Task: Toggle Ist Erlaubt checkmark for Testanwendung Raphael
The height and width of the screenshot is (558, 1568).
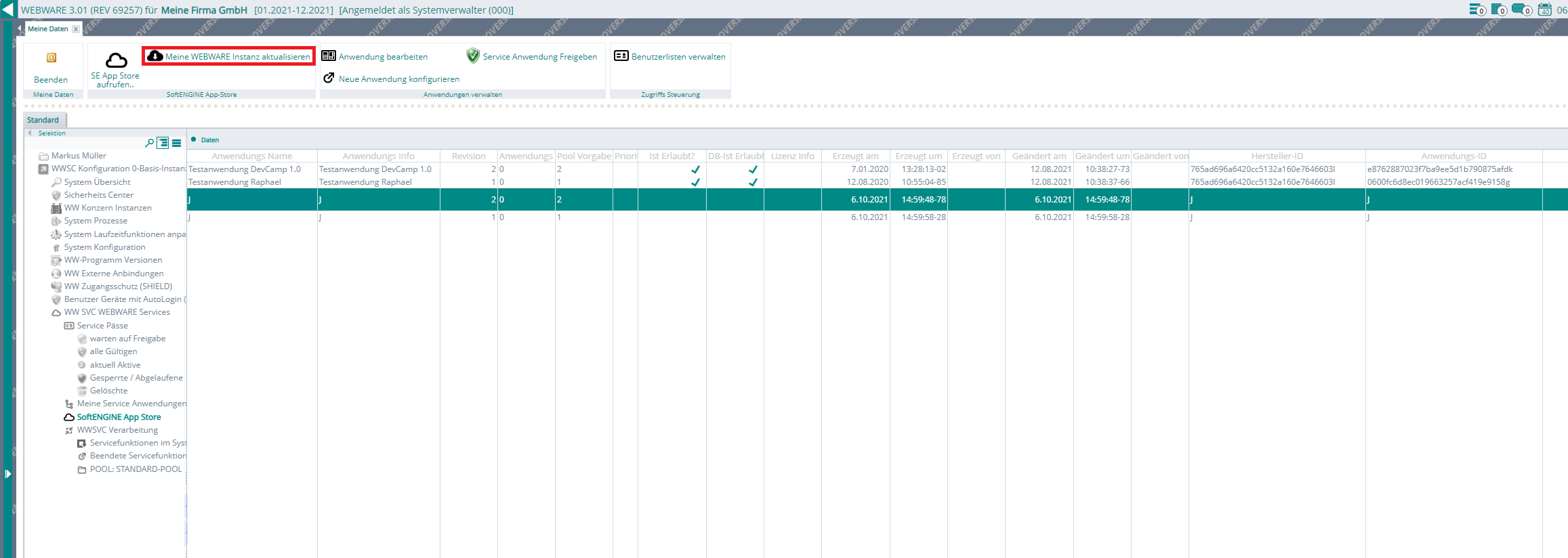Action: (695, 182)
